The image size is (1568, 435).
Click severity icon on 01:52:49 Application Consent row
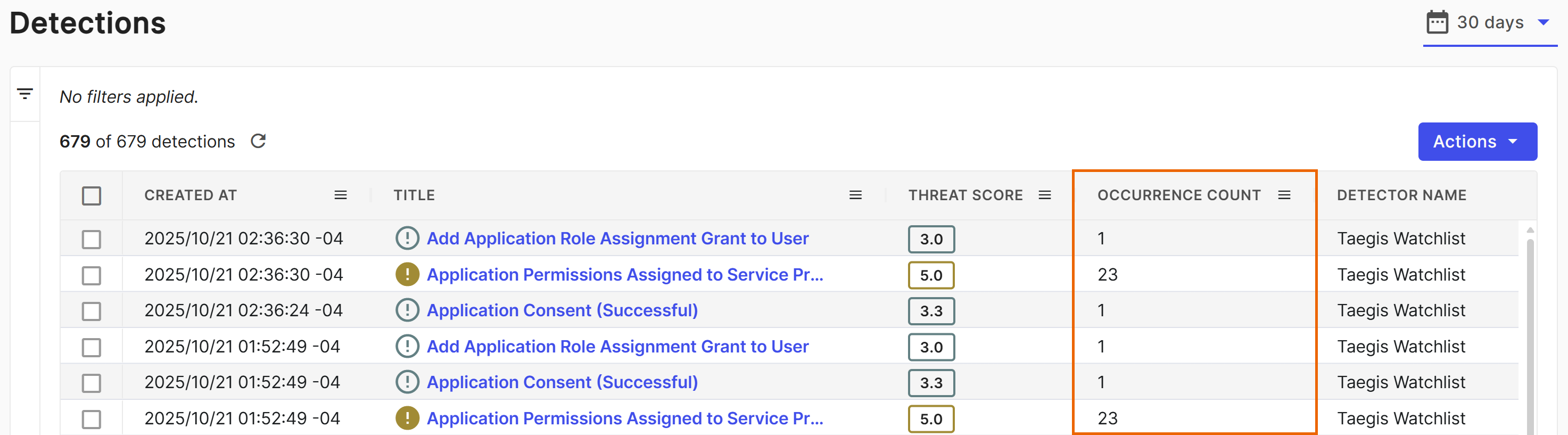click(407, 382)
